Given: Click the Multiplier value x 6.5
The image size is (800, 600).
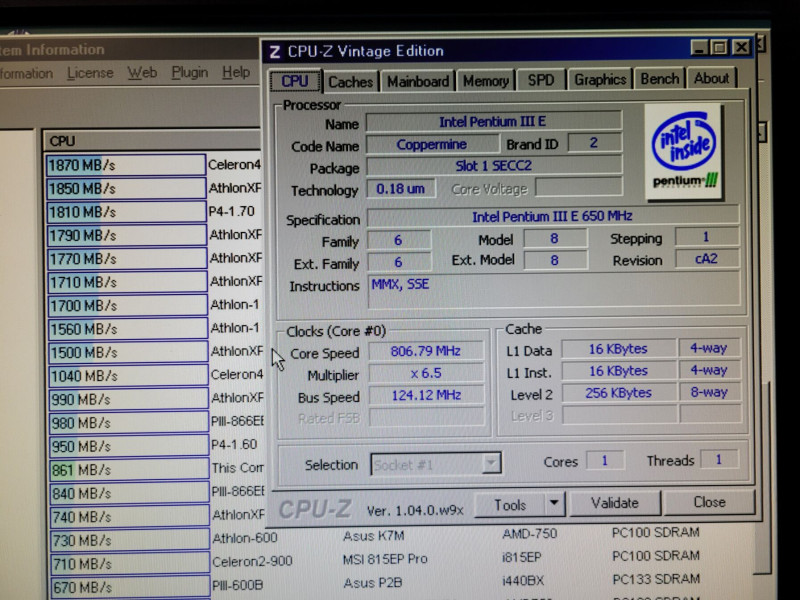Looking at the screenshot, I should pyautogui.click(x=426, y=373).
